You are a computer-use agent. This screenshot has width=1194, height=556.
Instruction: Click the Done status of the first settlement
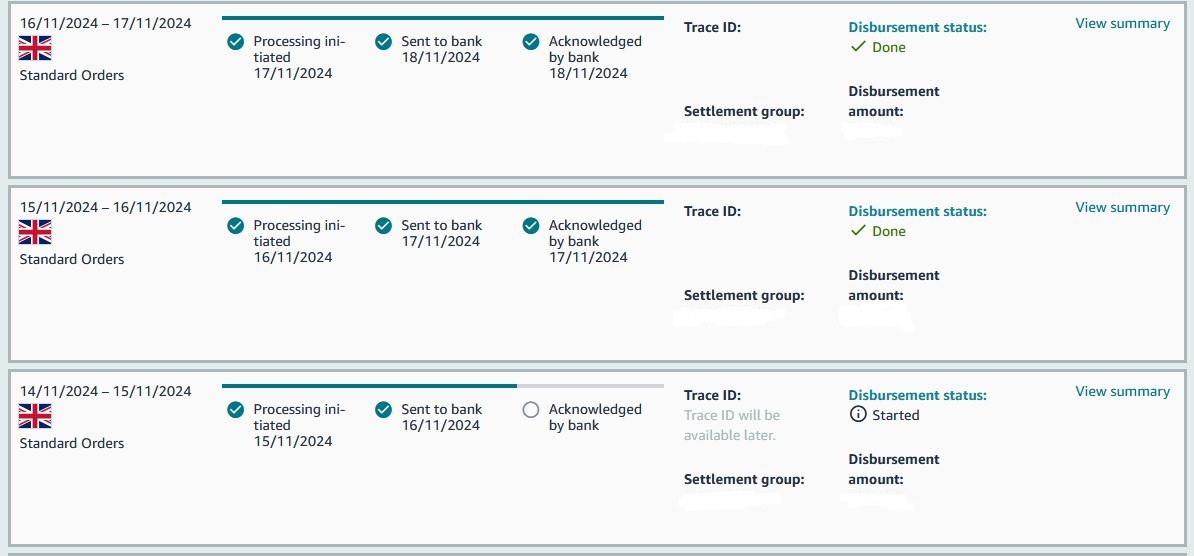878,47
